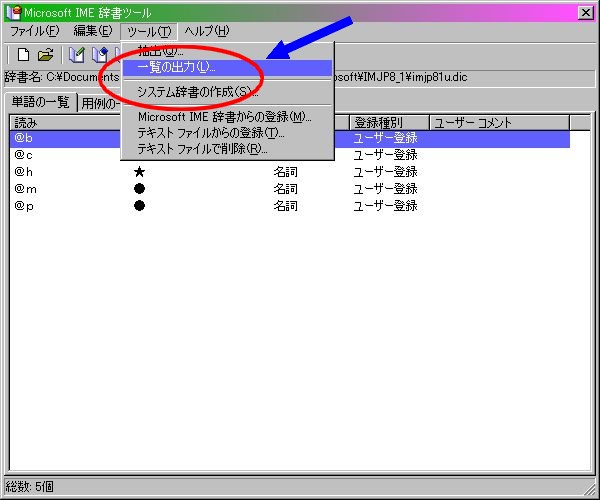Screen dimensions: 600x500
Task: Click ユーザー登録 in the @p row
Action: [385, 206]
